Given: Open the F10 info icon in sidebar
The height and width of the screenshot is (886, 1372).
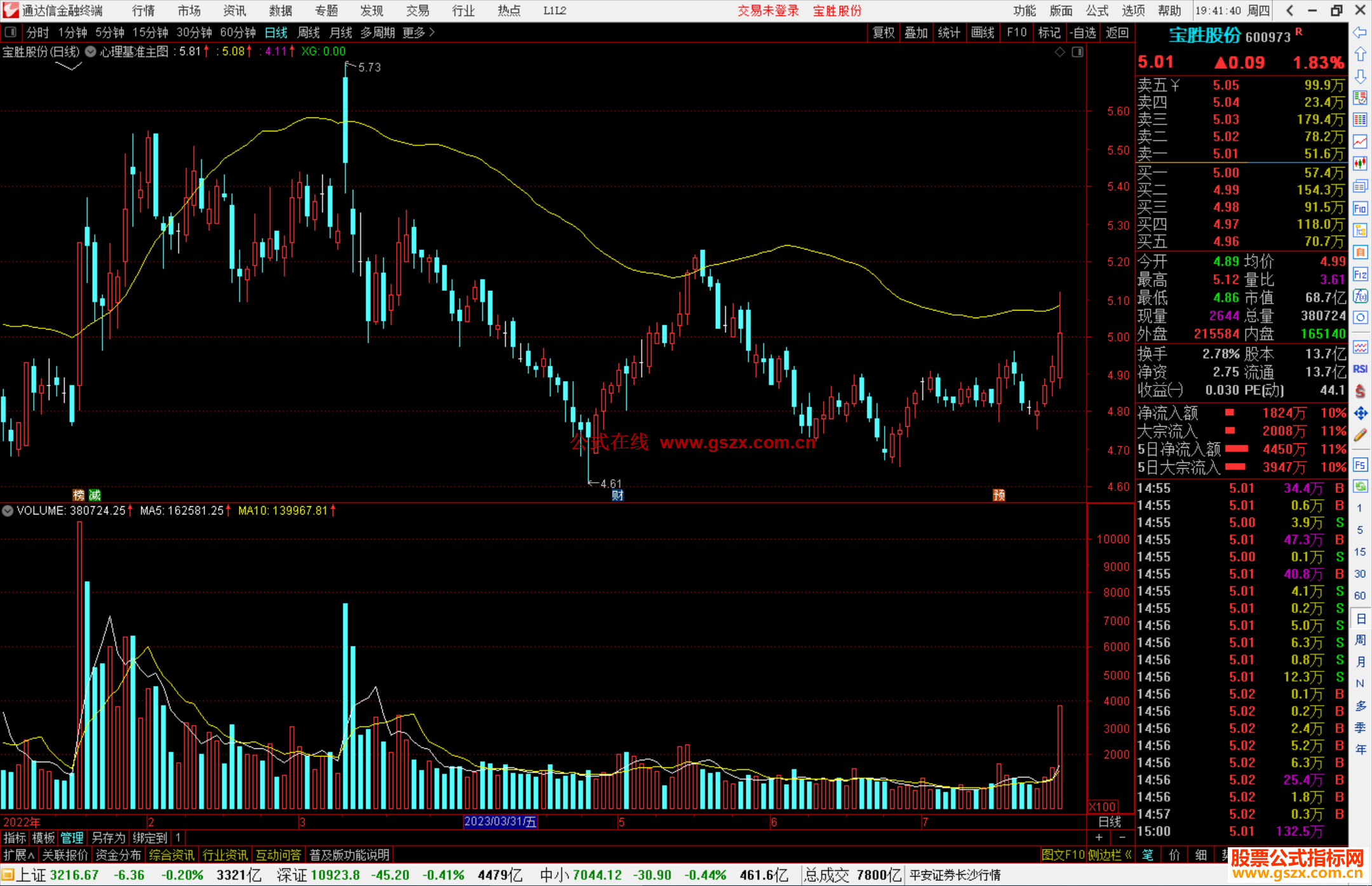Looking at the screenshot, I should [1360, 208].
